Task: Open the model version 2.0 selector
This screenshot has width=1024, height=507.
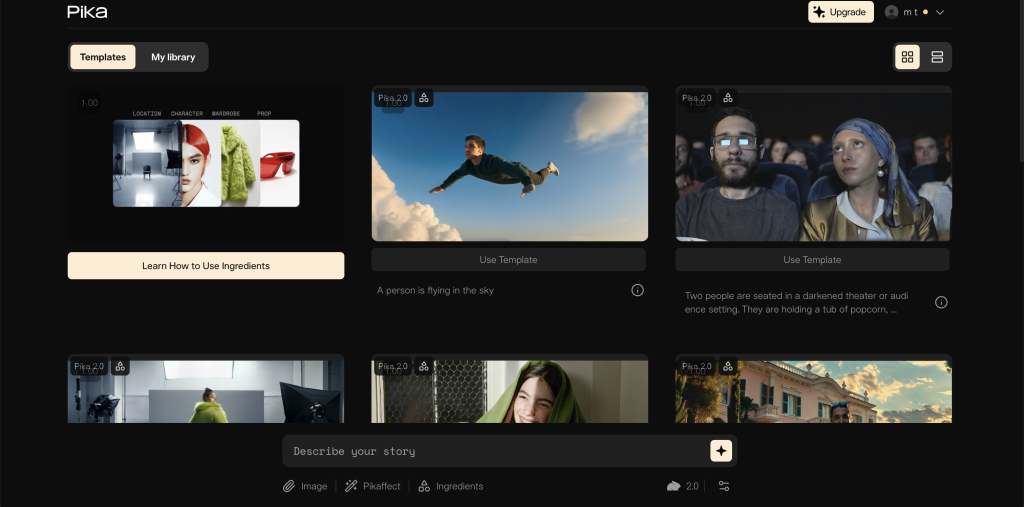Action: (x=683, y=486)
